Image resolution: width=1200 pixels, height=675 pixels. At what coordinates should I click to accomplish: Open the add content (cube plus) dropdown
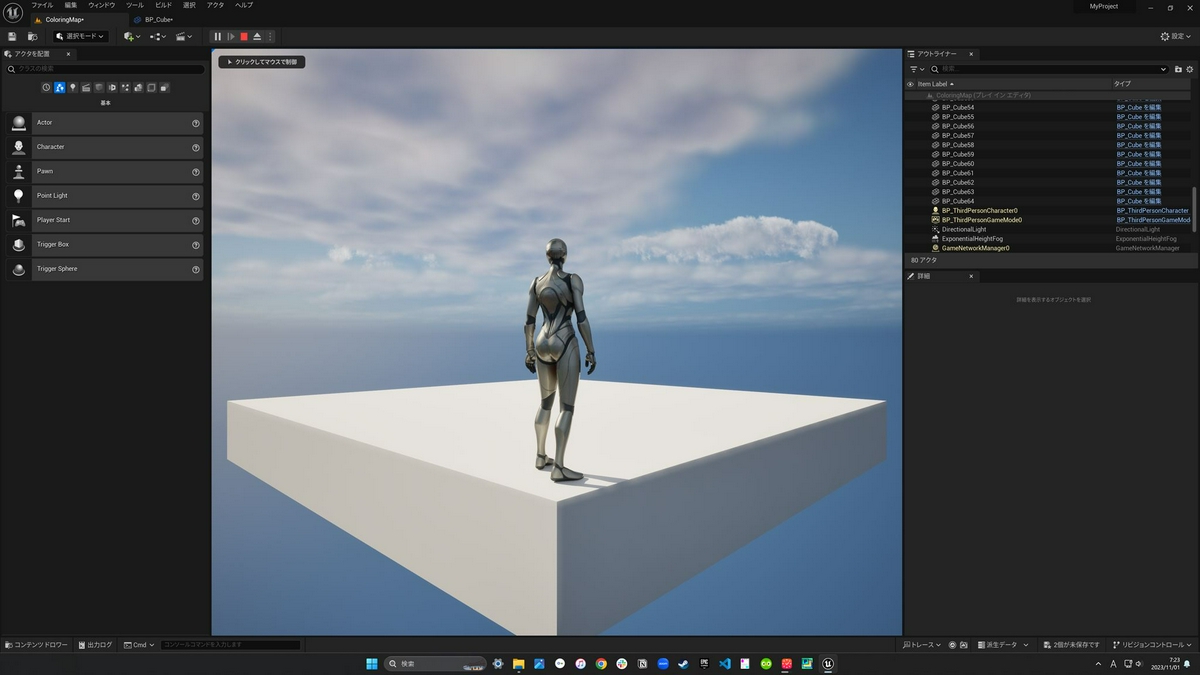(132, 36)
